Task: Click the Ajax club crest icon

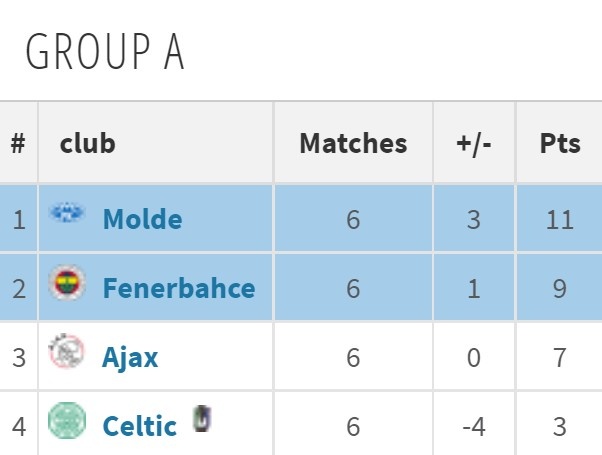Action: coord(66,351)
